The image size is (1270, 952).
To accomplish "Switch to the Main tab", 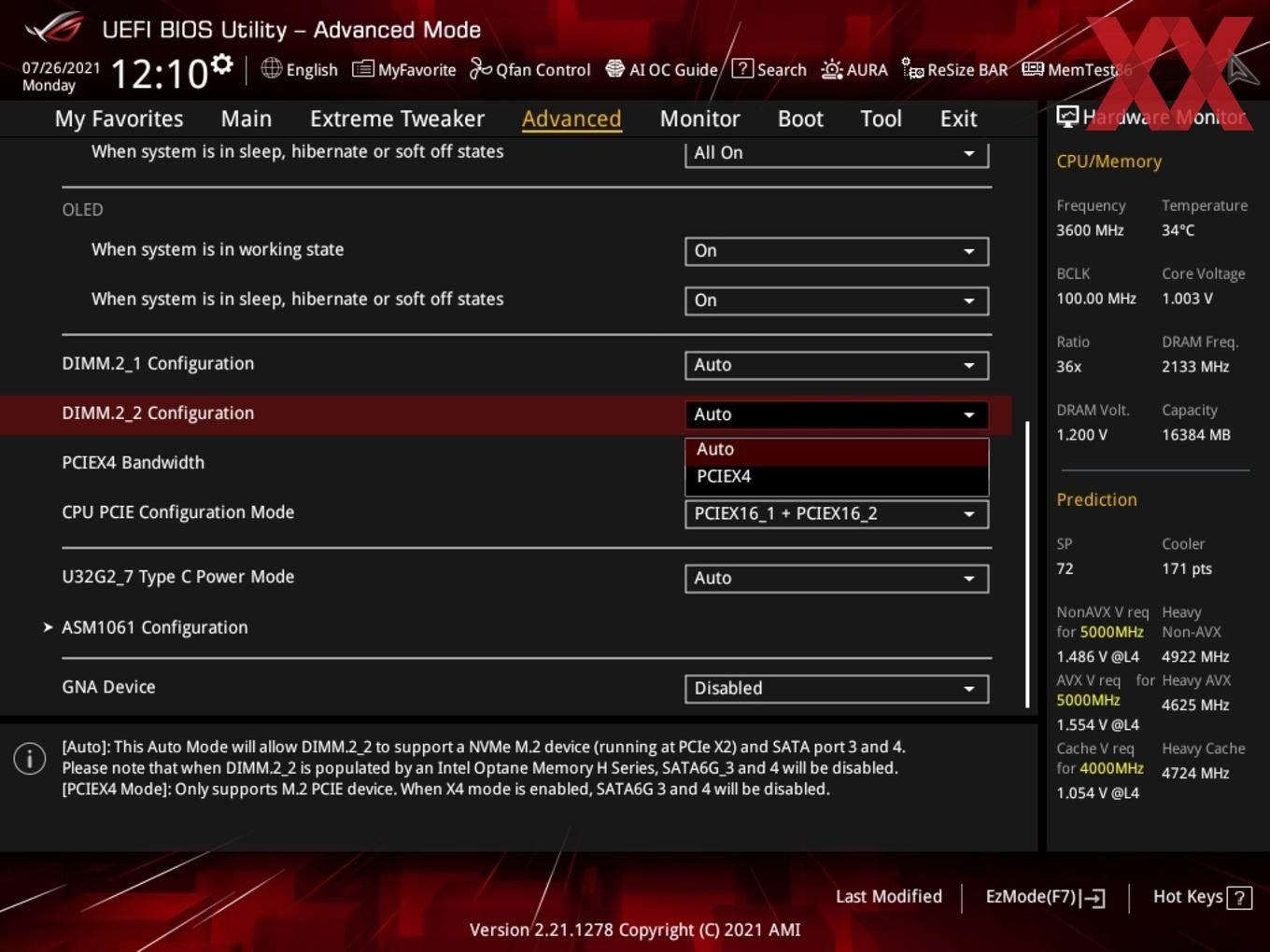I will click(247, 119).
